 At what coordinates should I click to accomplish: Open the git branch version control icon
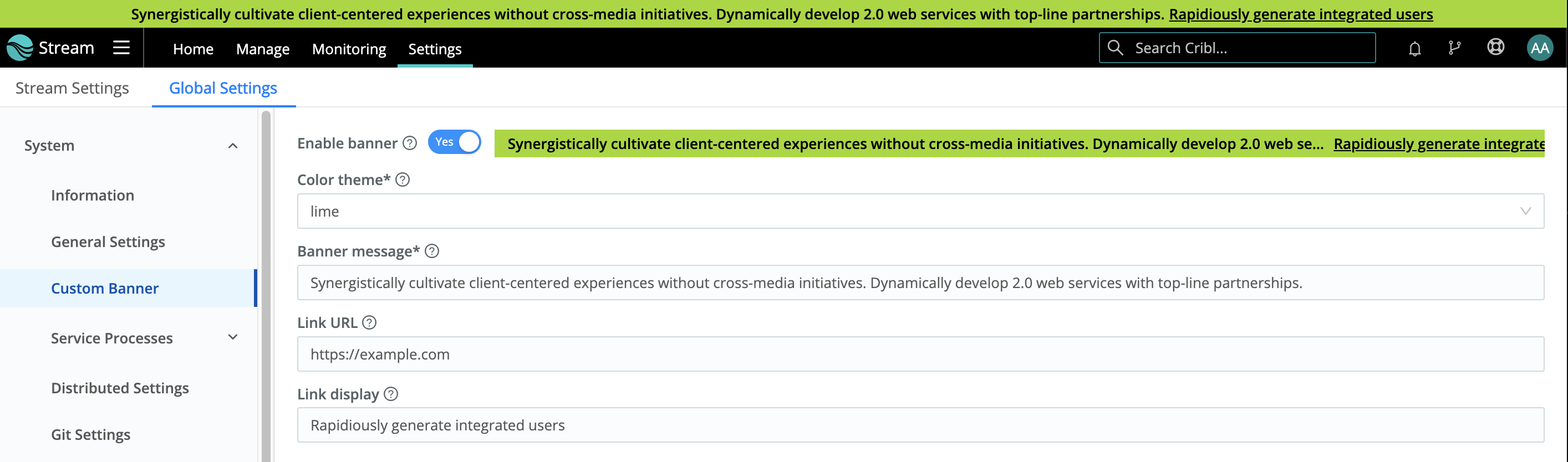1455,48
